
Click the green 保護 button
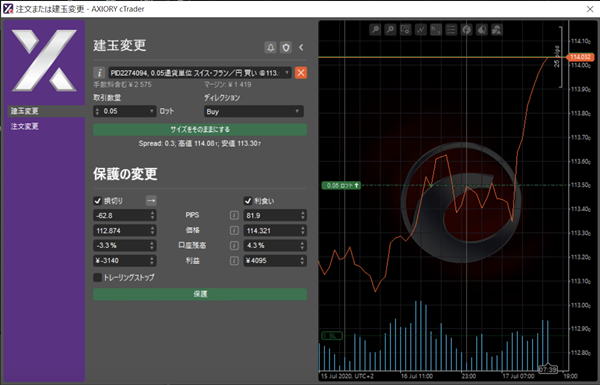200,294
